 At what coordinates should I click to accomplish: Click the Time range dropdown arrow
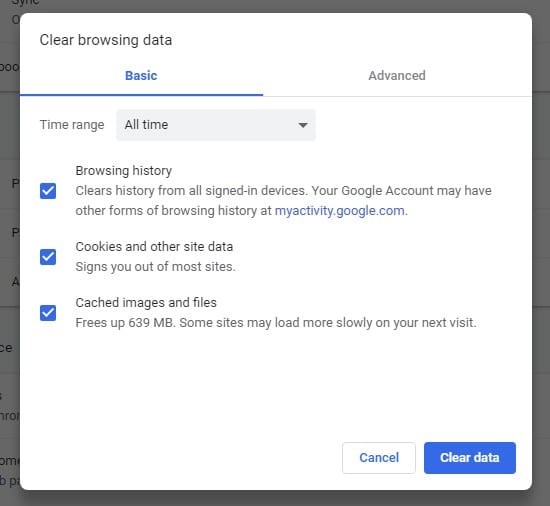click(303, 125)
